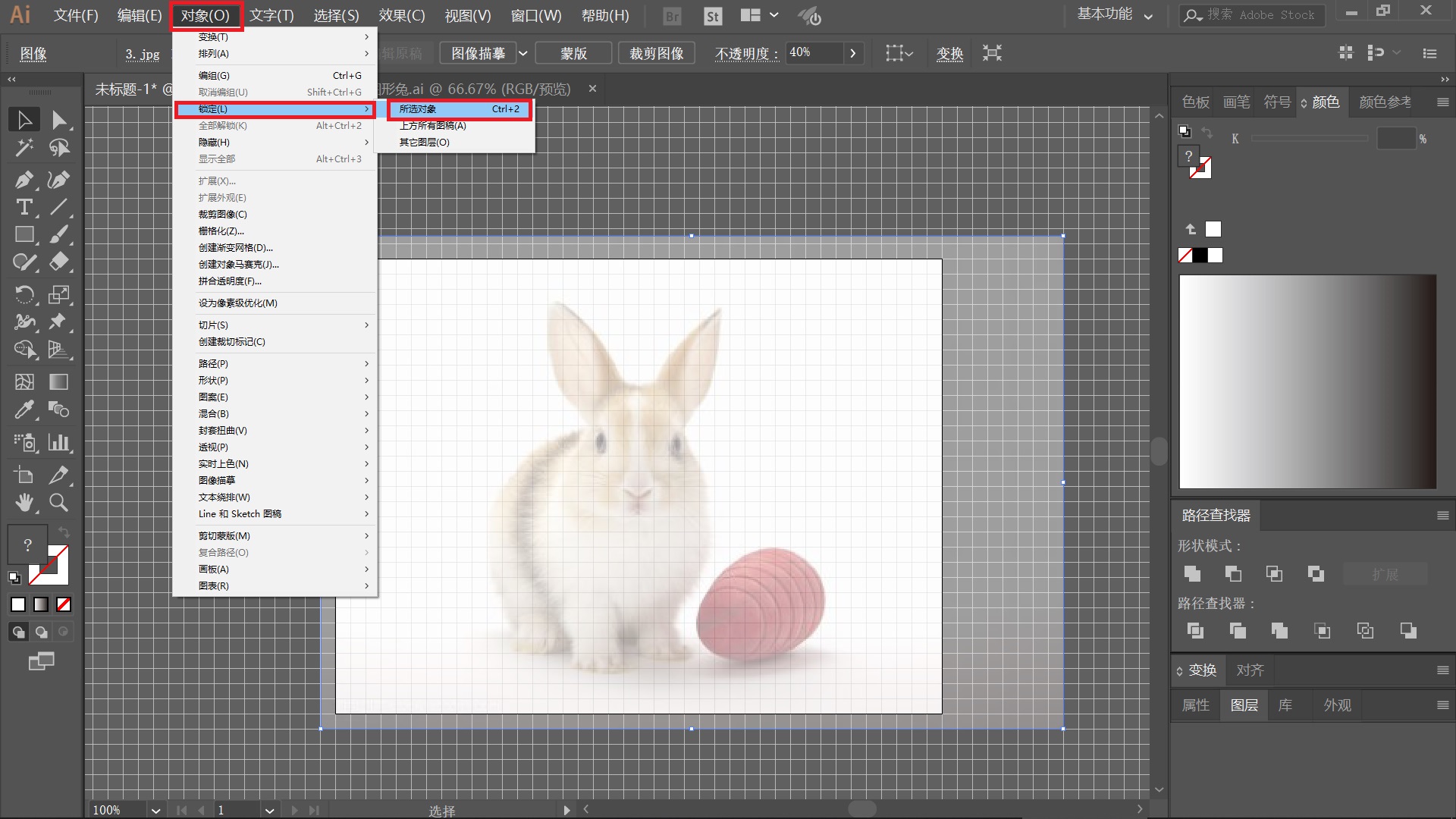The height and width of the screenshot is (819, 1456).
Task: Select the Direct Selection tool
Action: tap(59, 121)
